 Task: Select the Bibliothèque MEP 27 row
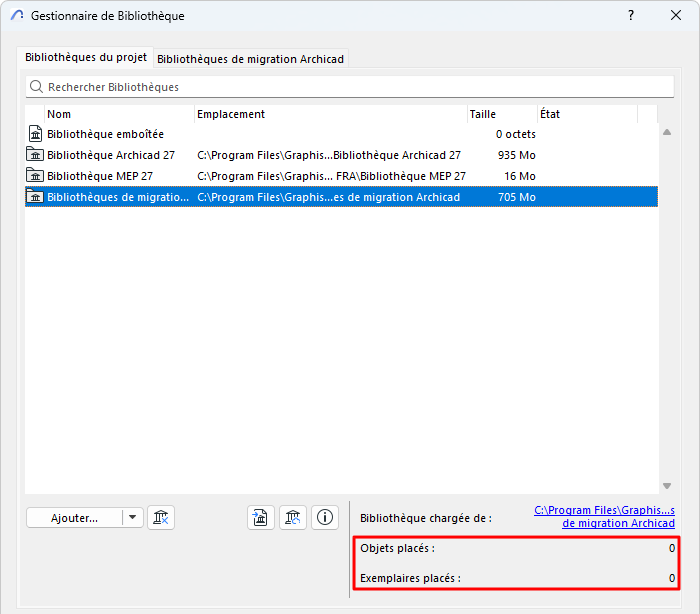click(x=341, y=176)
